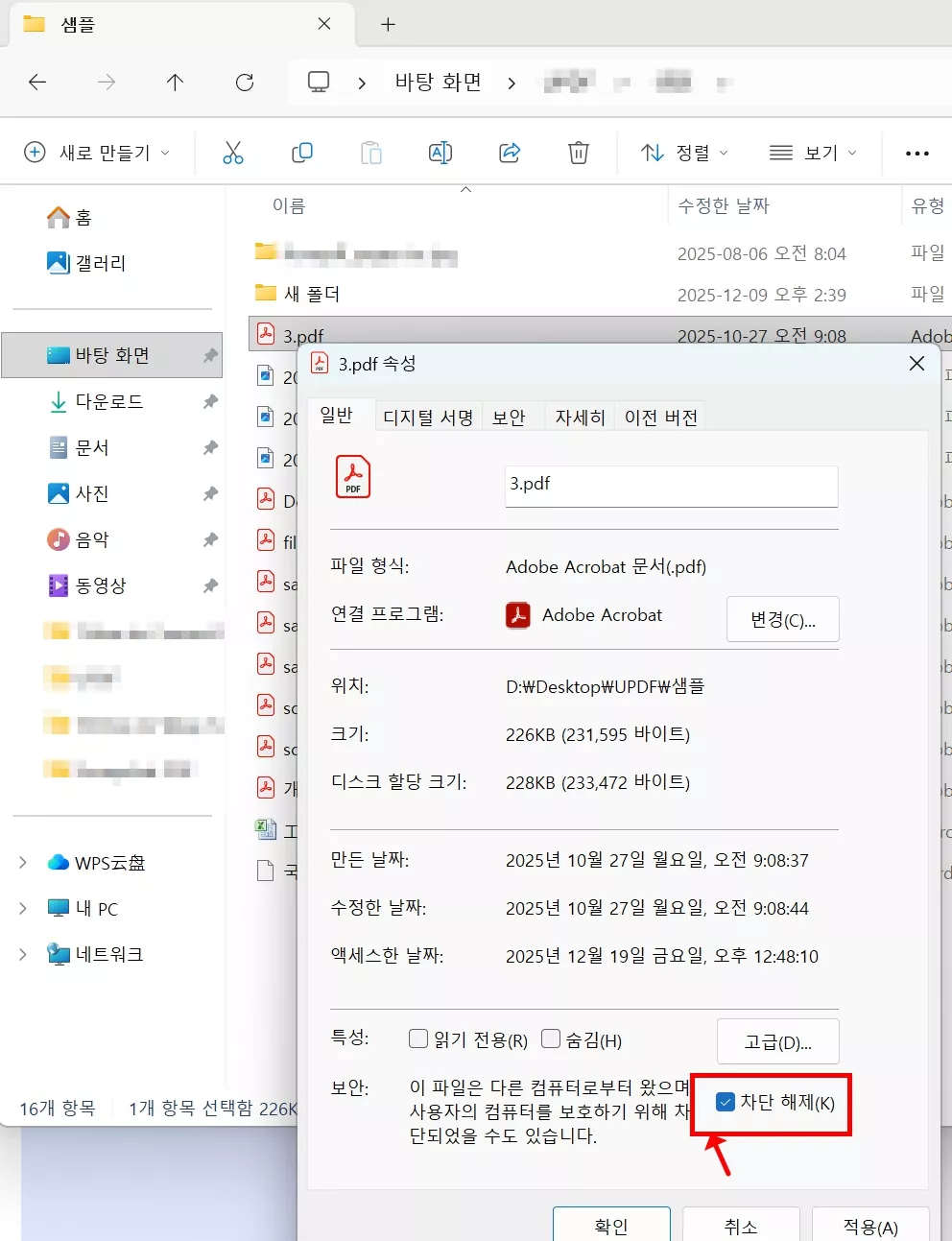The image size is (952, 1241).
Task: Refresh the current folder view
Action: (x=244, y=83)
